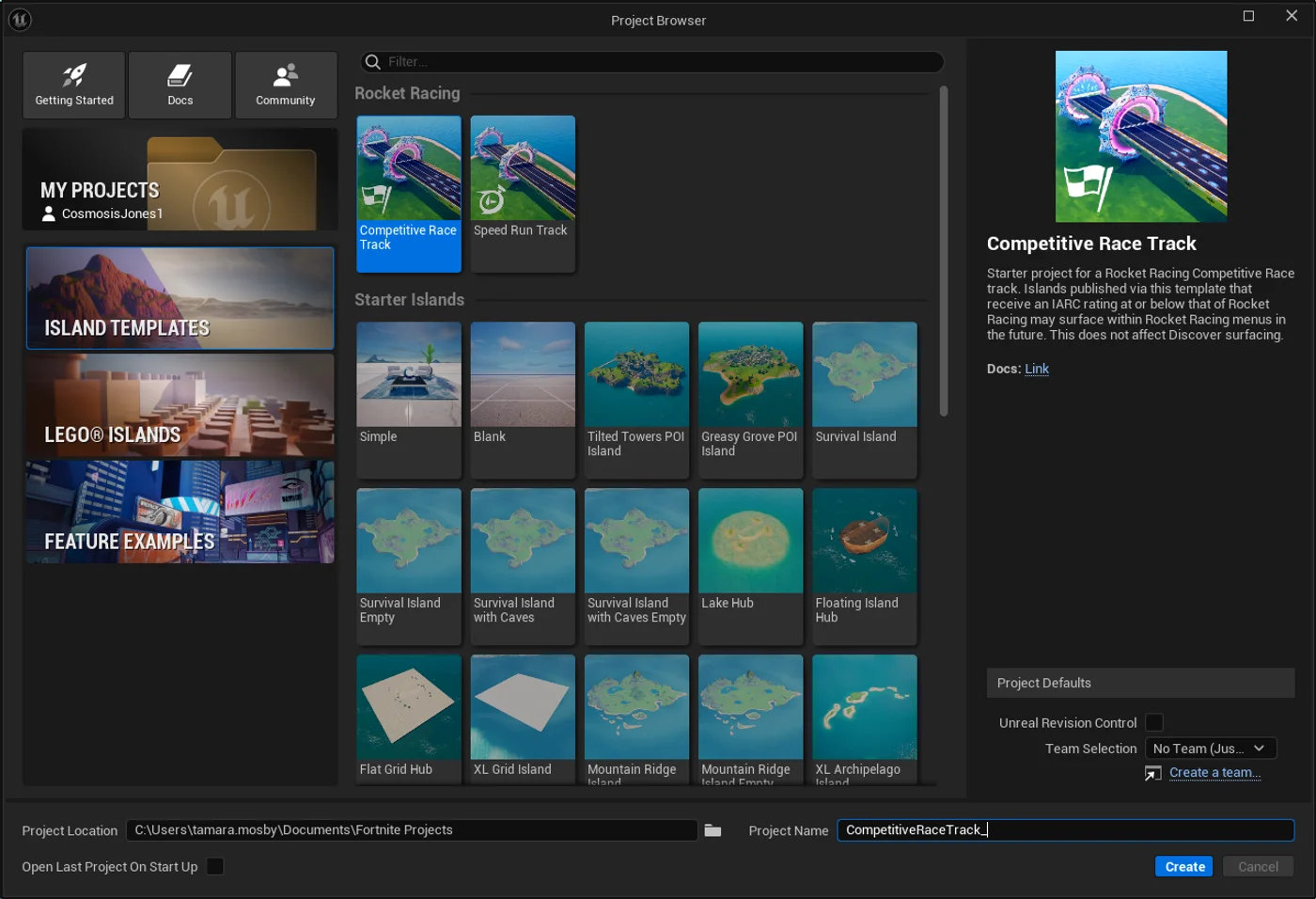Choose the Survival Island Empty template
The height and width of the screenshot is (899, 1316).
(409, 566)
